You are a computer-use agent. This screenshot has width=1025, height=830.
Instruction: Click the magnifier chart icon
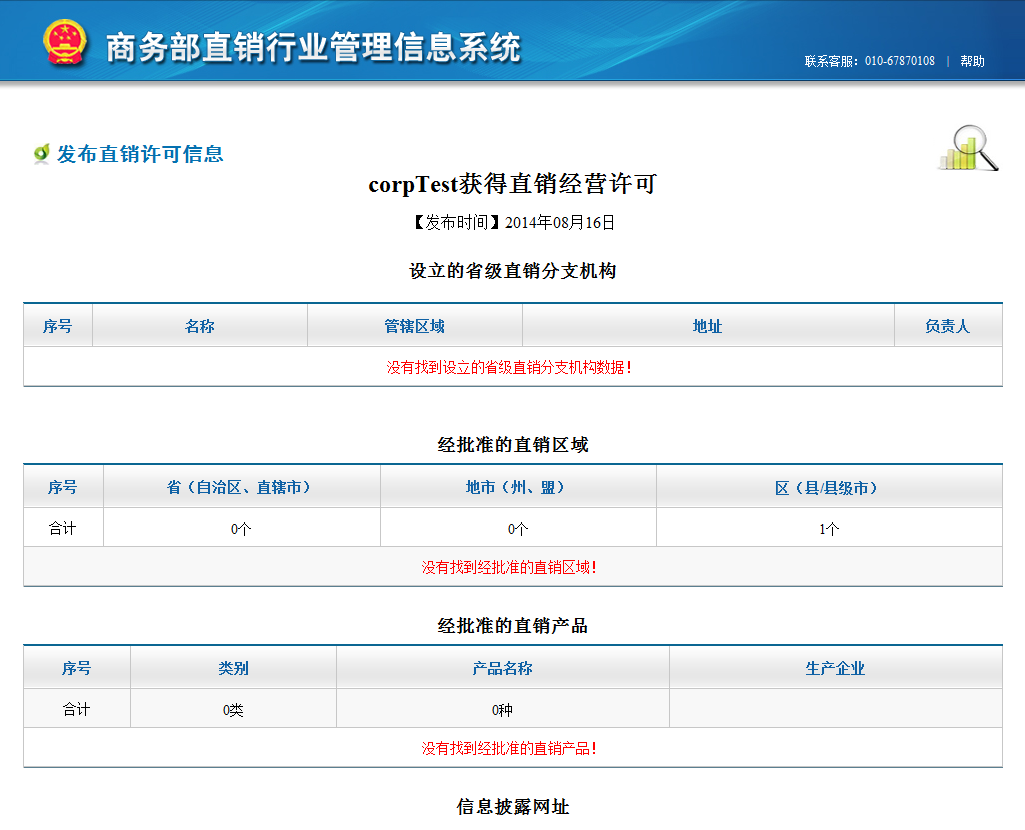969,148
